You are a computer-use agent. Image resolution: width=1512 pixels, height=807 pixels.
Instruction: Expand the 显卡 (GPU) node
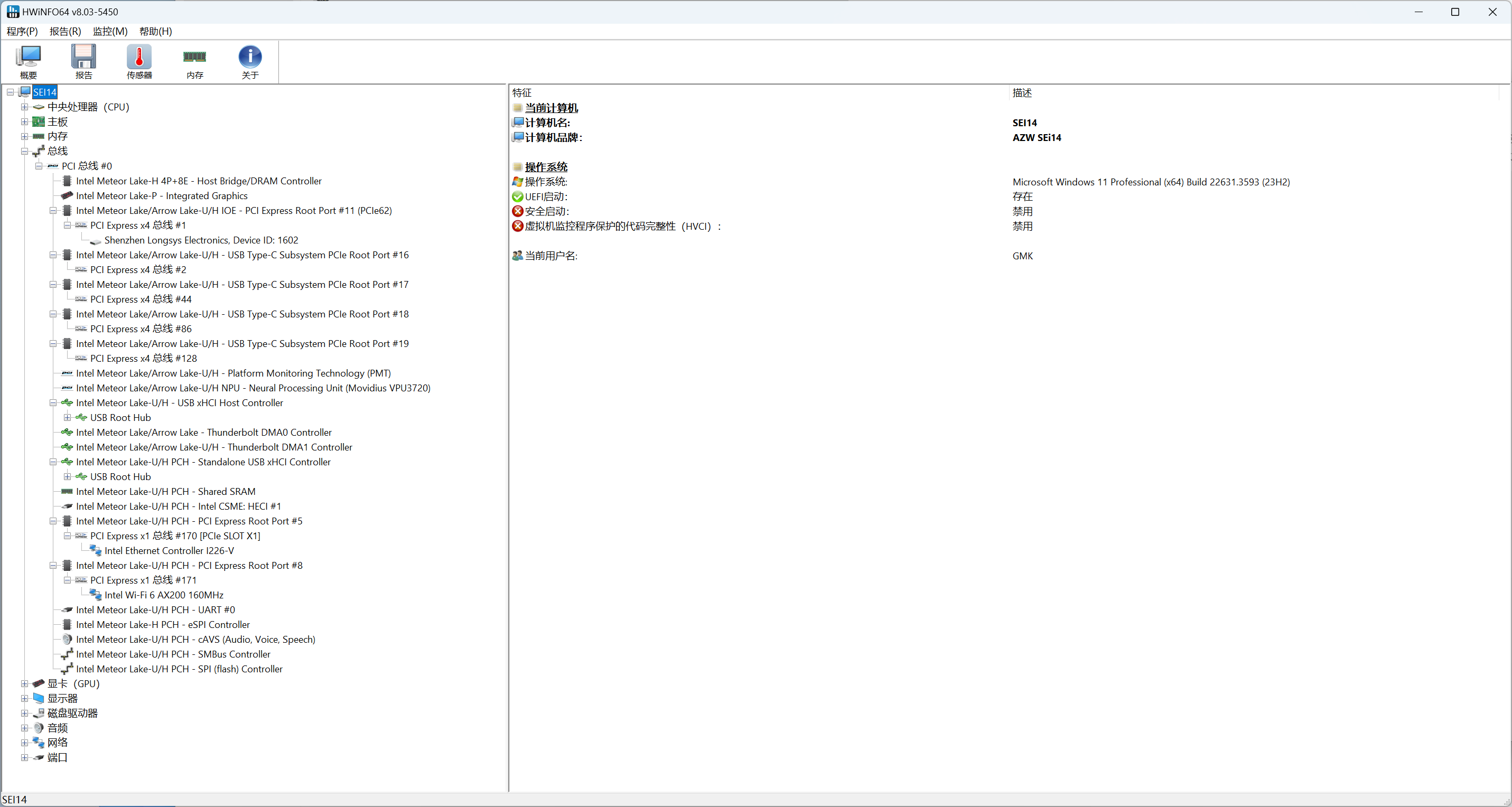[25, 683]
